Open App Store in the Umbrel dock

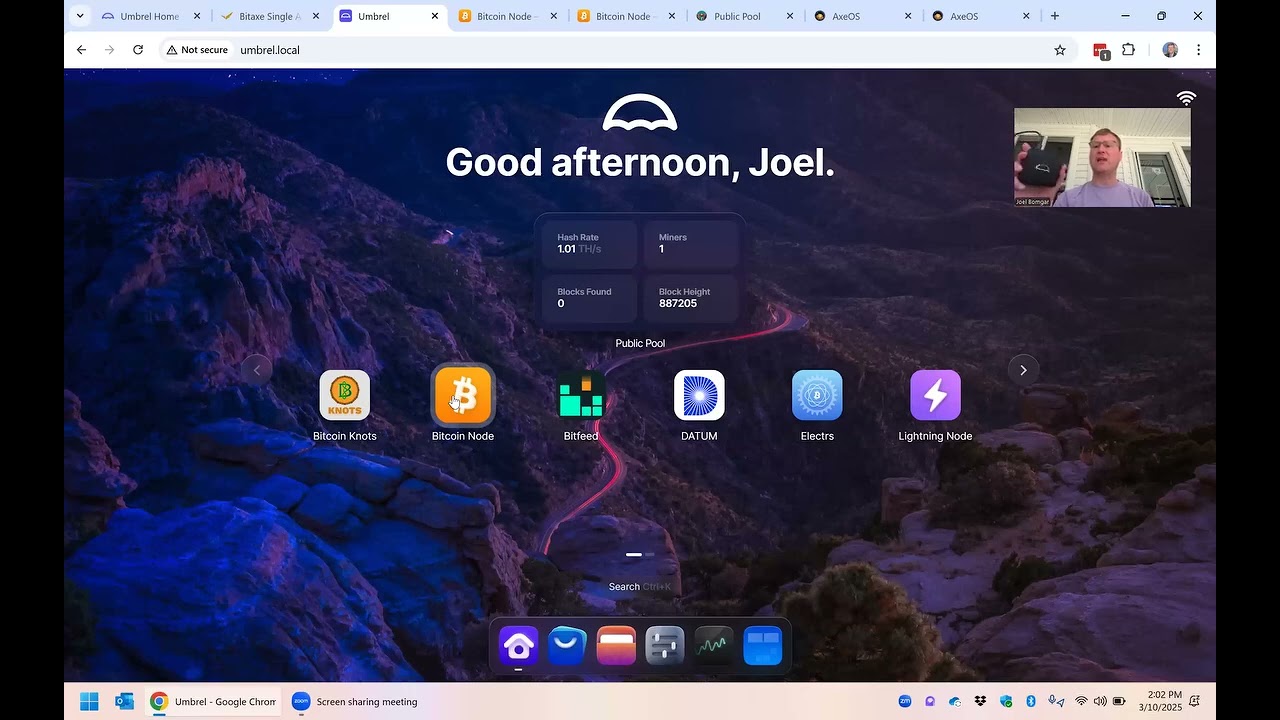click(x=567, y=646)
